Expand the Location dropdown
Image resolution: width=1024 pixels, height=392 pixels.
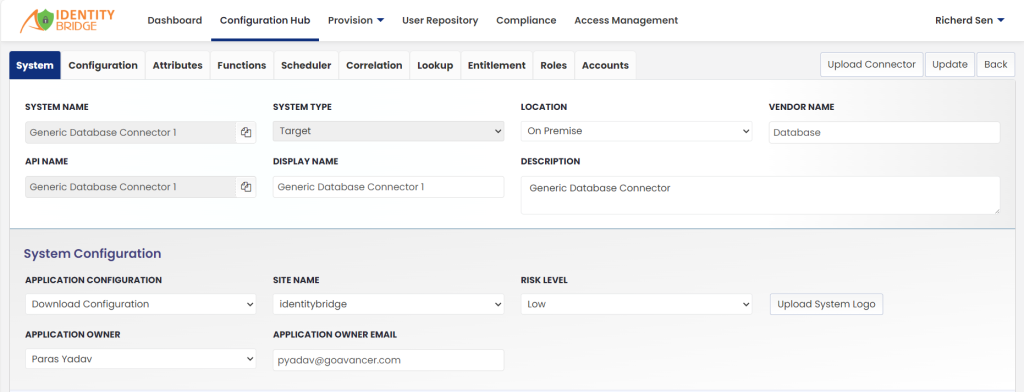[636, 131]
